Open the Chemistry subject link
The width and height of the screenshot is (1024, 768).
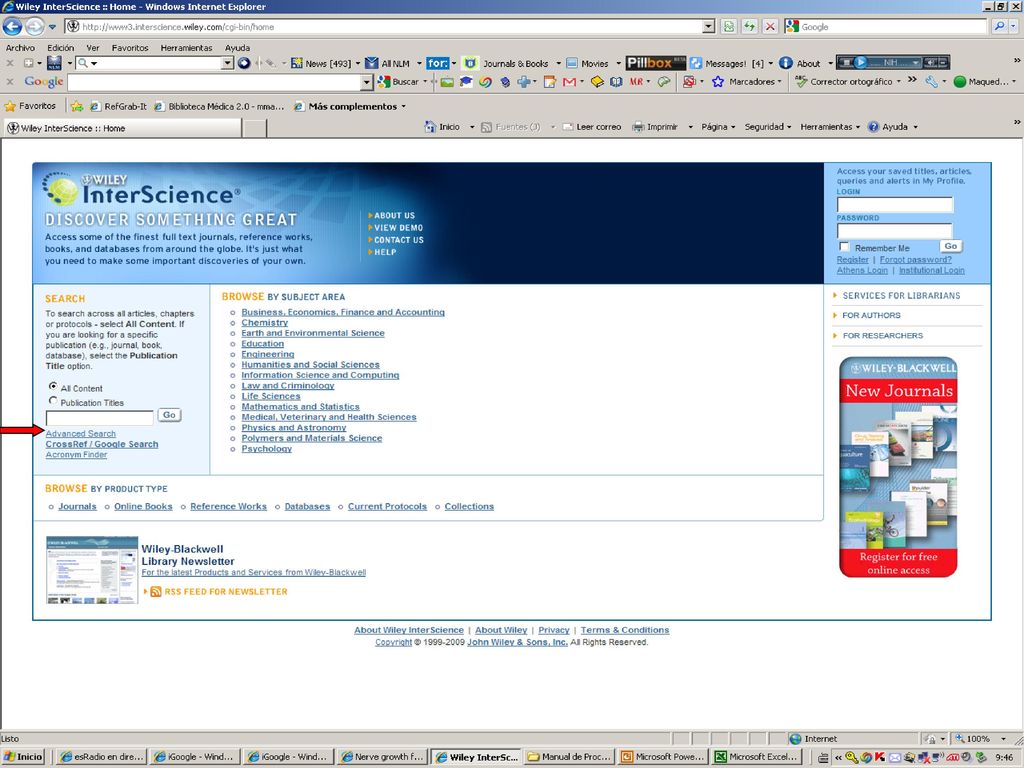click(x=264, y=323)
